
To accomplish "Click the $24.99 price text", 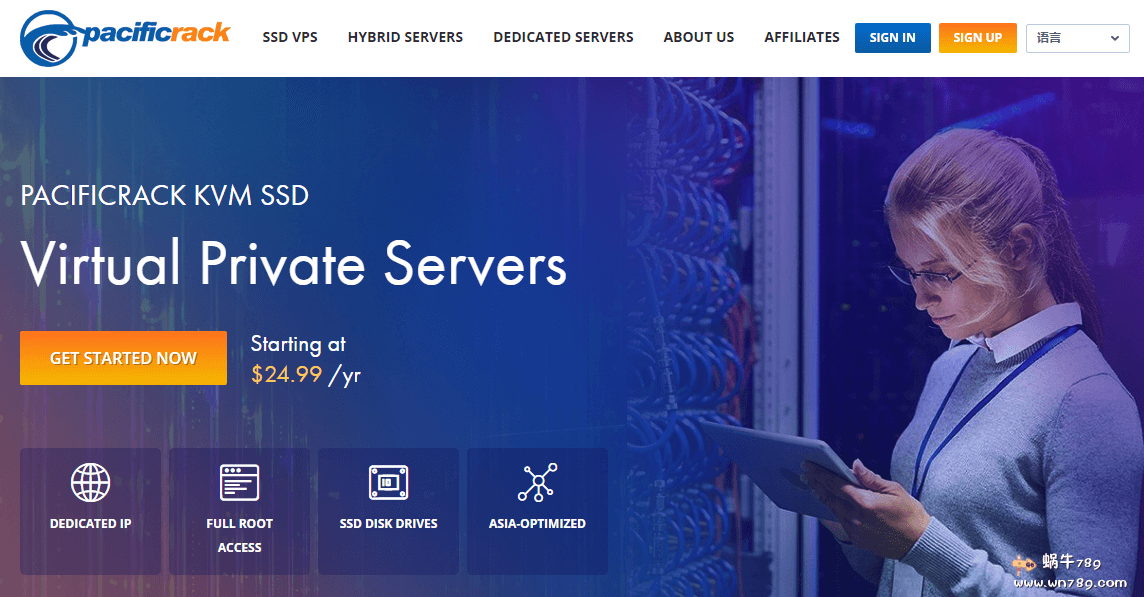I will click(287, 375).
